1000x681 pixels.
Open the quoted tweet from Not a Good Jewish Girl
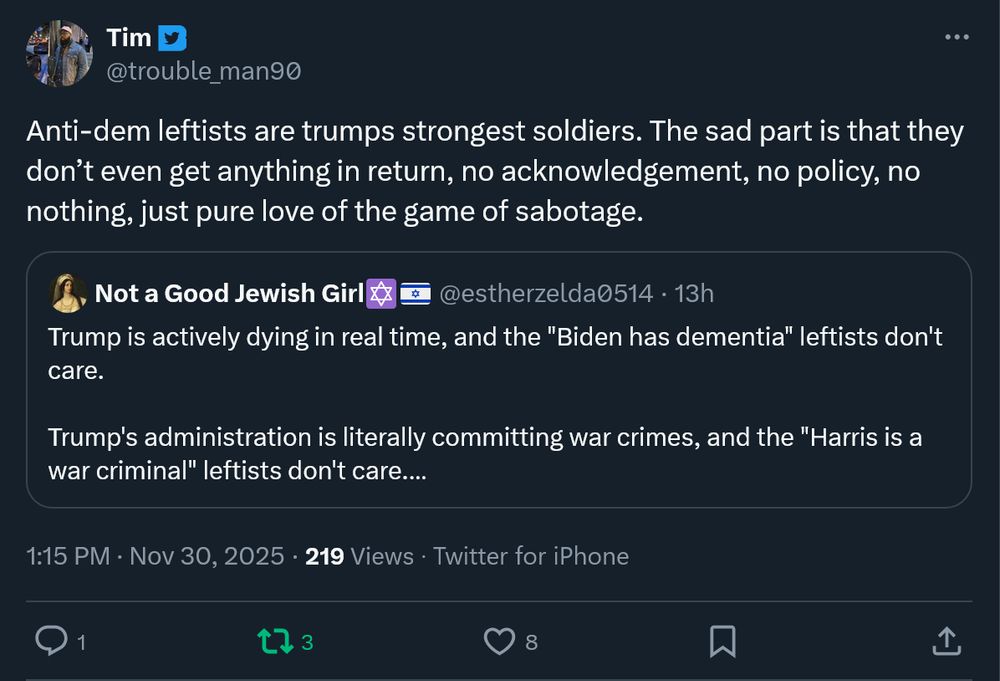500,400
